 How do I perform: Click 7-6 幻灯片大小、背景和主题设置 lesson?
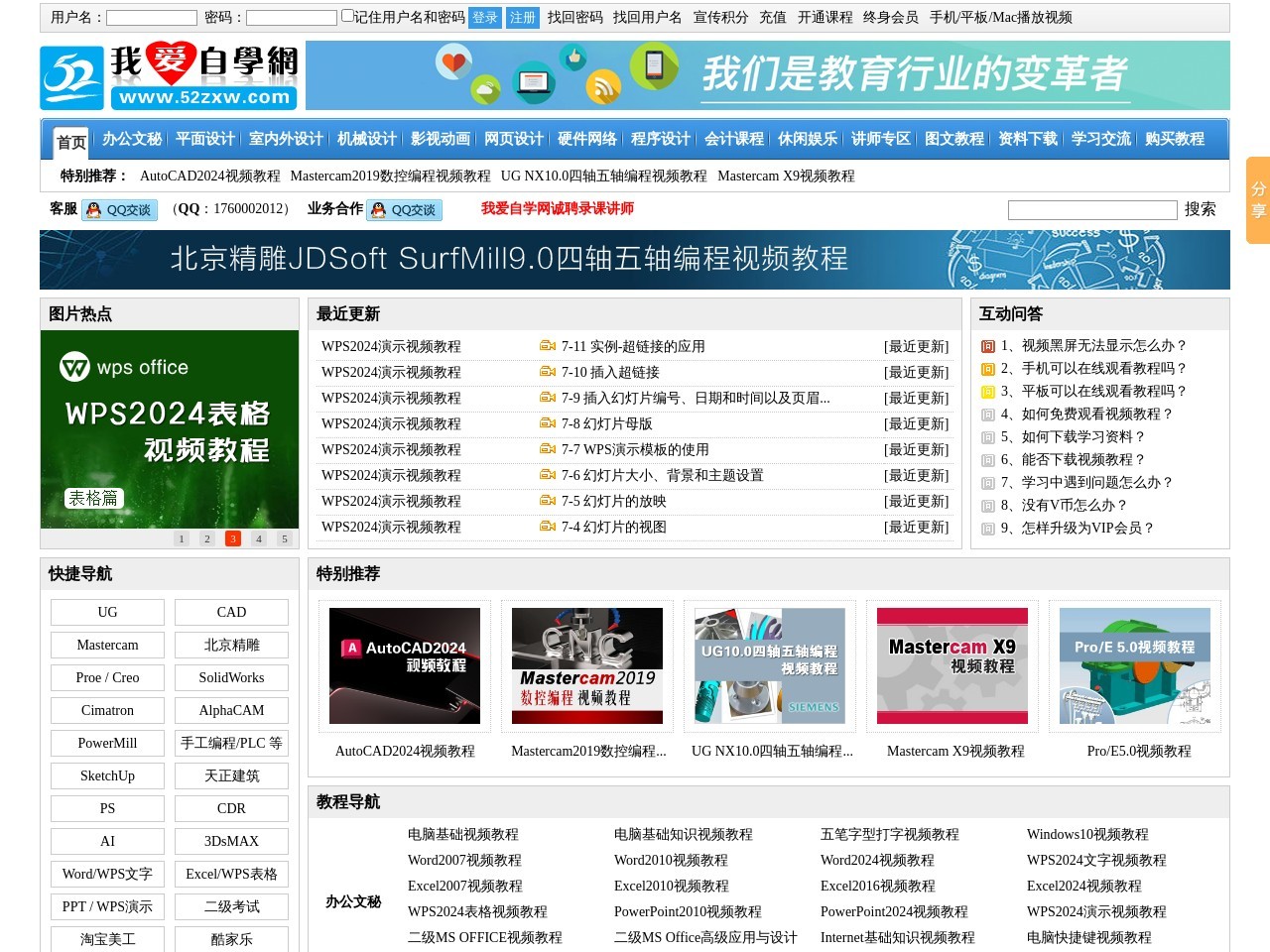663,475
